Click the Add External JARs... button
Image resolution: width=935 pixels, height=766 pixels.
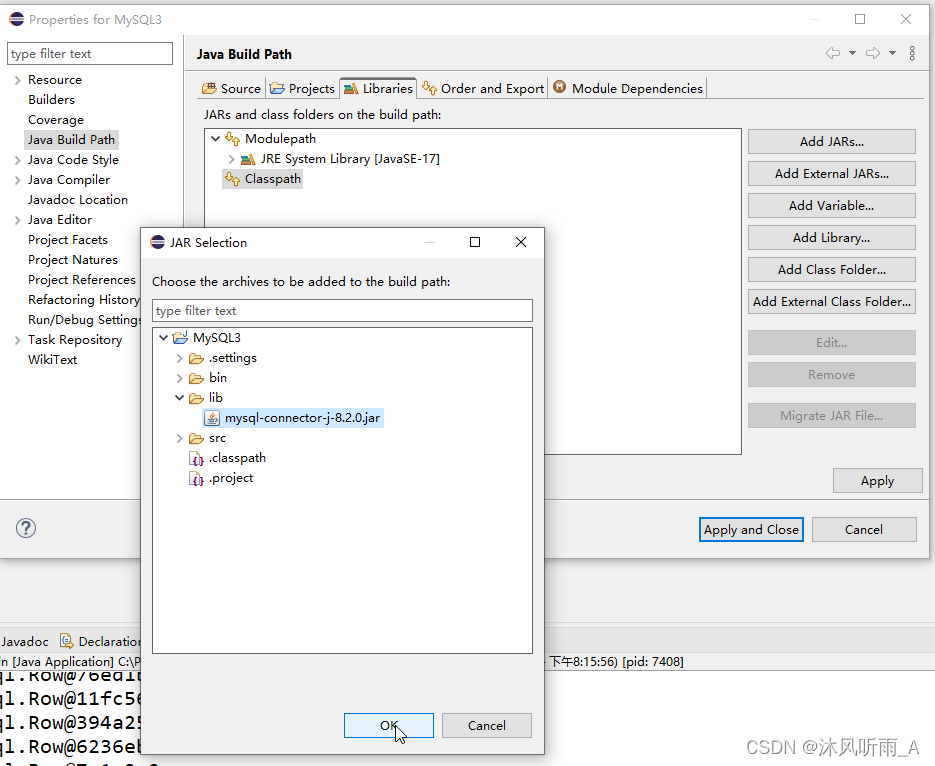click(832, 173)
